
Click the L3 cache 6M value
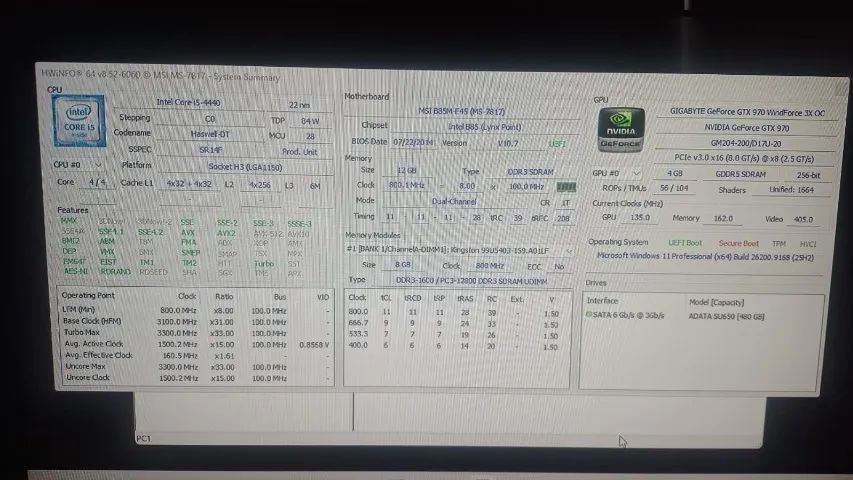point(315,186)
